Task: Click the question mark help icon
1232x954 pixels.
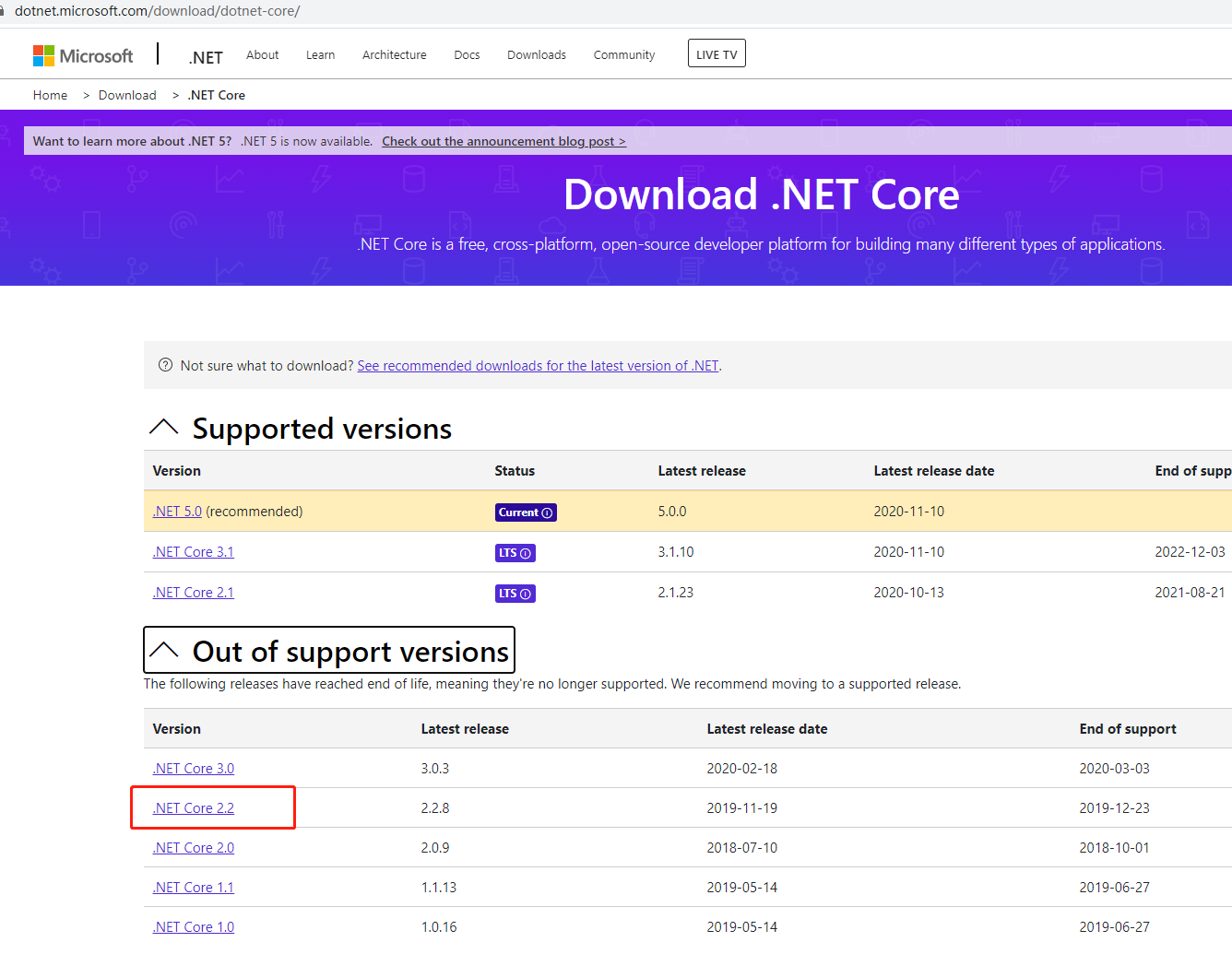Action: (x=166, y=365)
